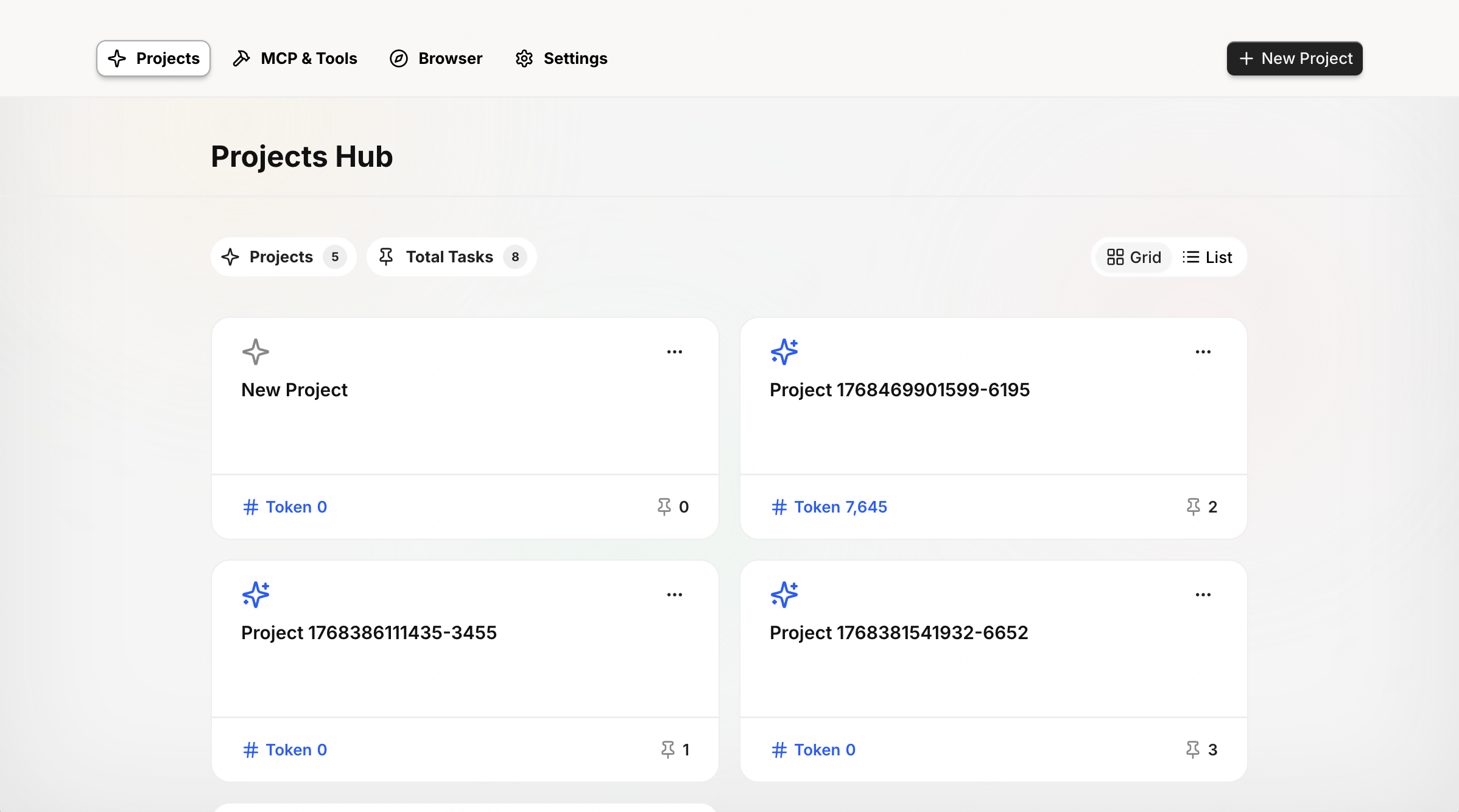Switch to List view
Screen dimensions: 1459x812
tap(1208, 257)
